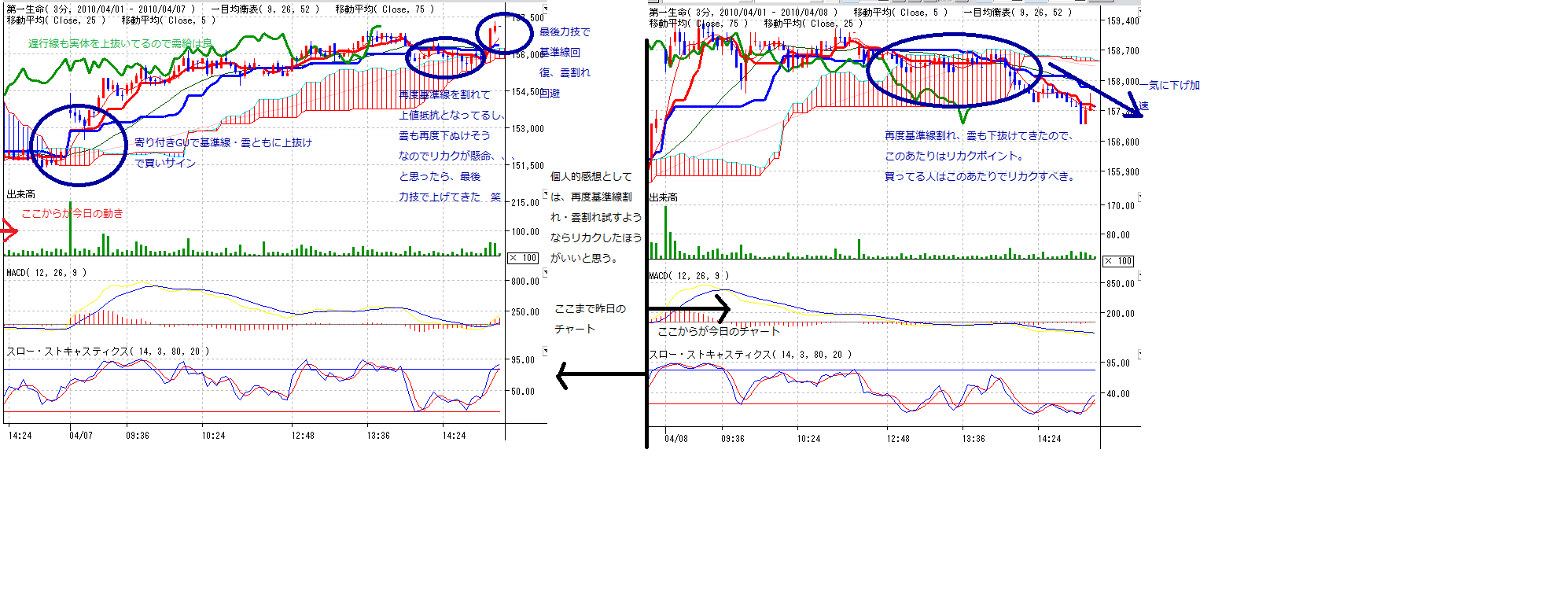Click the × 100 box on left chart
1568x604 pixels.
[x=524, y=258]
